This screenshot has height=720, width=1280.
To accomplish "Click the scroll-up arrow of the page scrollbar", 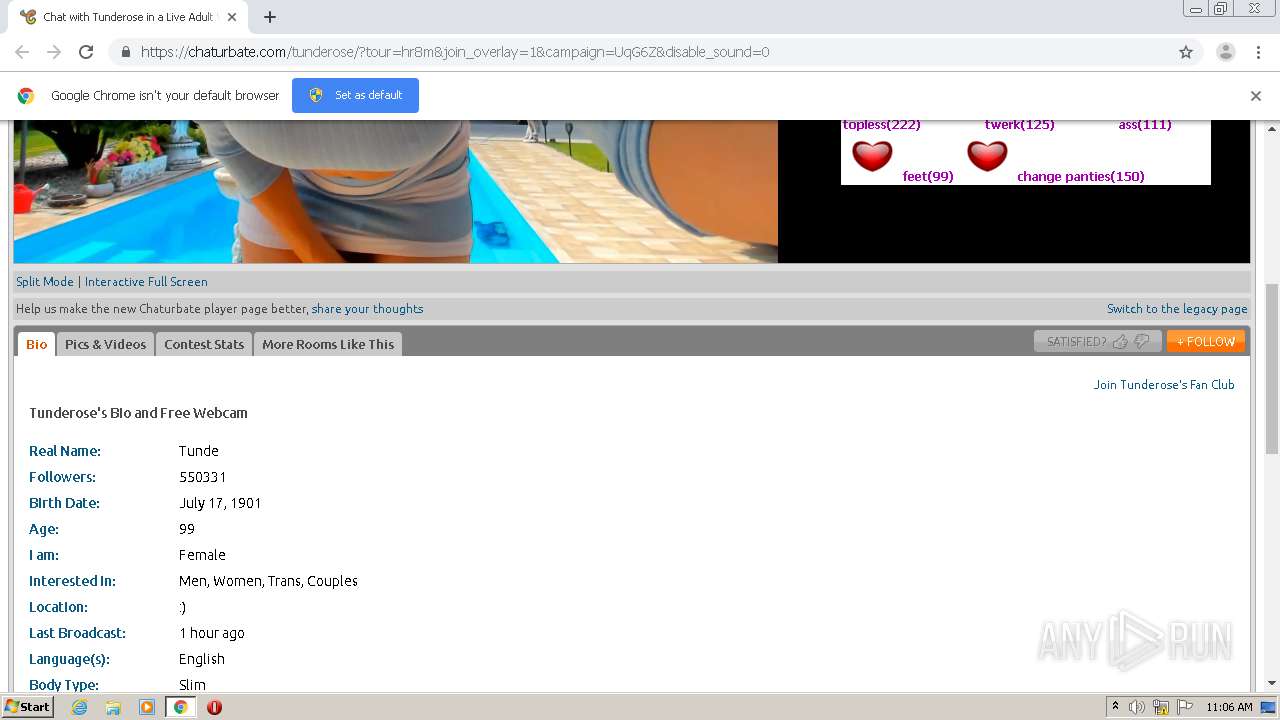I will 1272,129.
